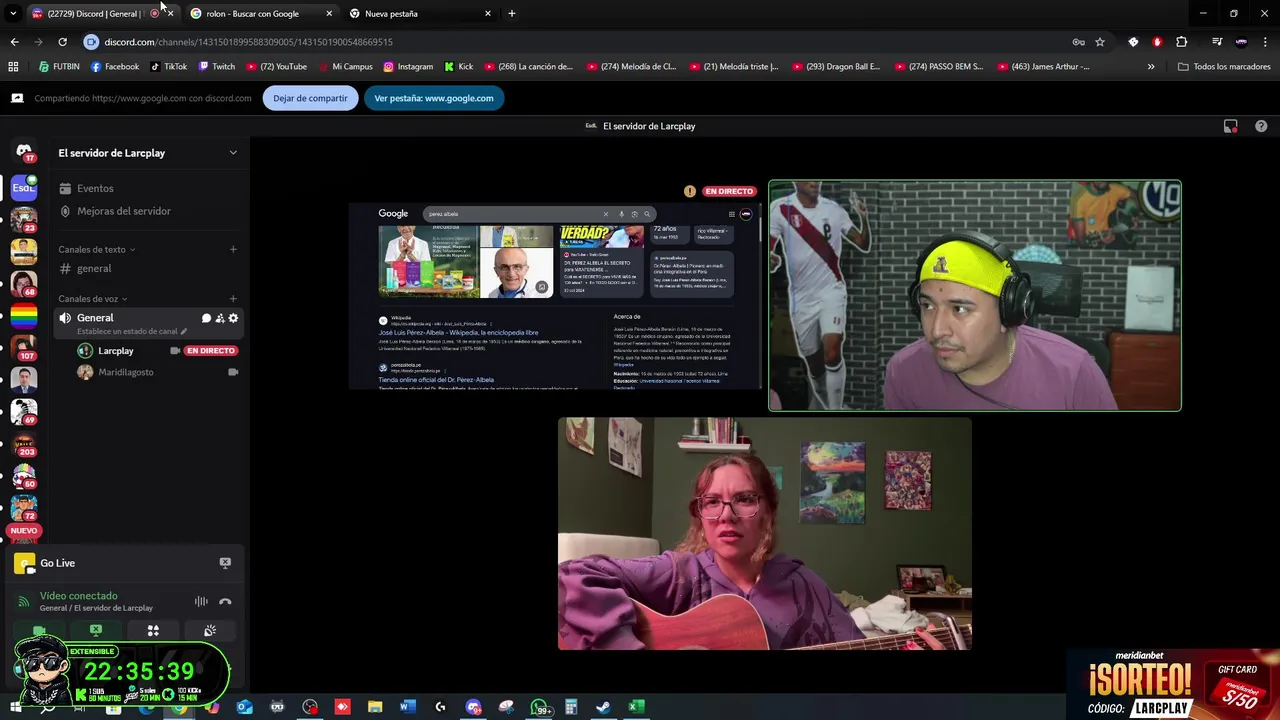Toggle screen share button in voice panel
This screenshot has height=720, width=1280.
coord(96,631)
